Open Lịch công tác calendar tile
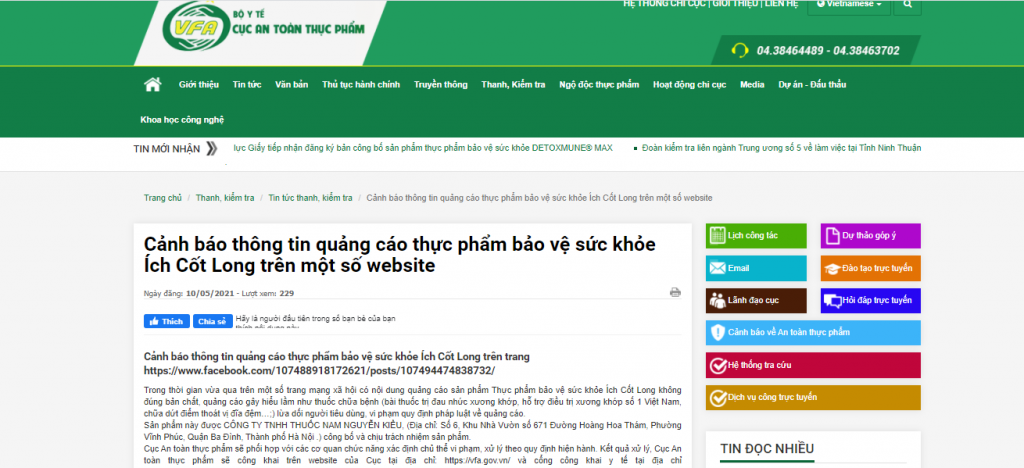The image size is (1024, 468). pyautogui.click(x=756, y=236)
